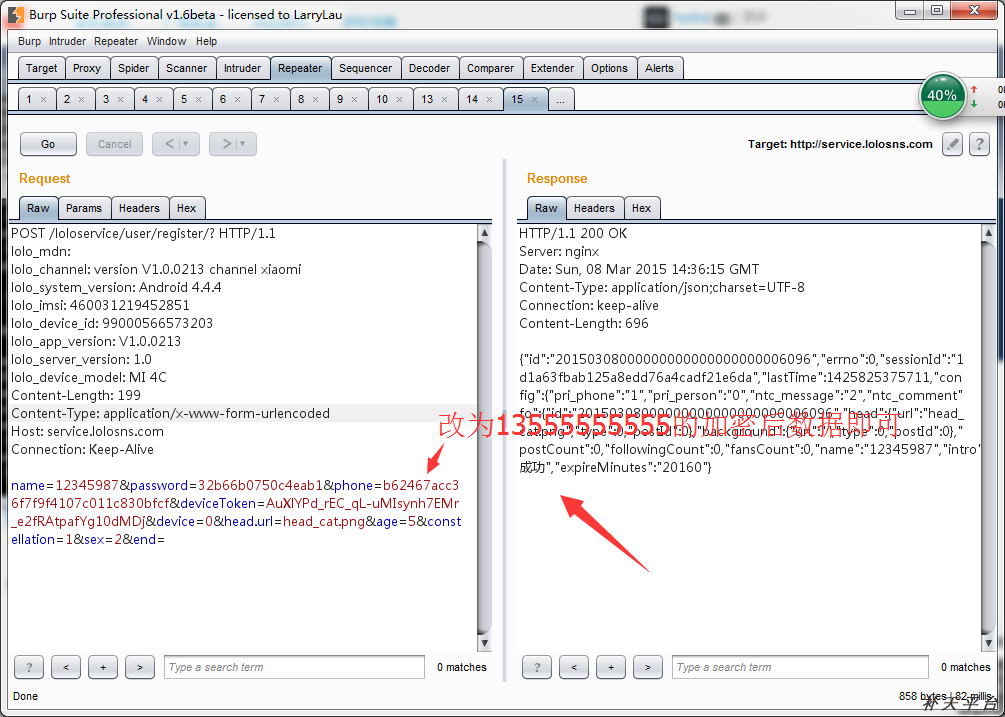Select the response Raw tab
Viewport: 1005px width, 717px height.
546,208
